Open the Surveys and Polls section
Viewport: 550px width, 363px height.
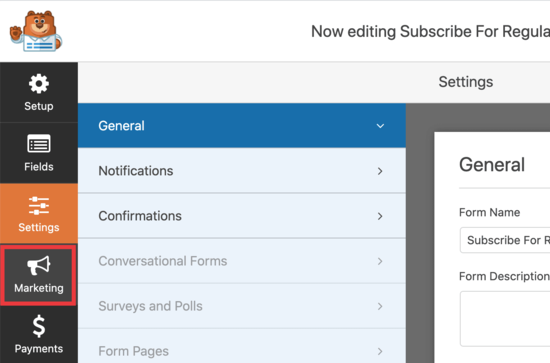click(242, 306)
